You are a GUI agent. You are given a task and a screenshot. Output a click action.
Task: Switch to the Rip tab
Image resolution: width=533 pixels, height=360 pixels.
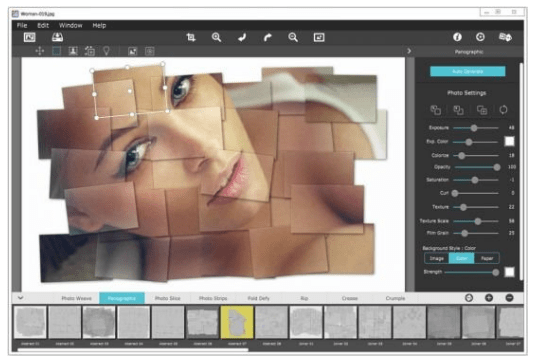304,298
